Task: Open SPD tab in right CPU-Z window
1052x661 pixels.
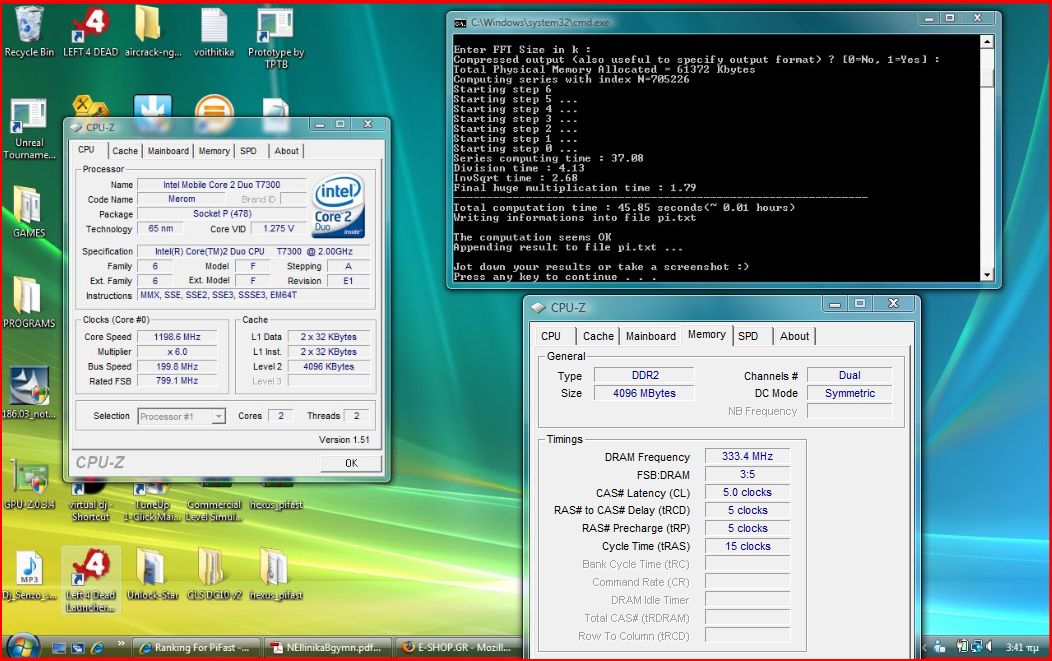Action: tap(748, 336)
